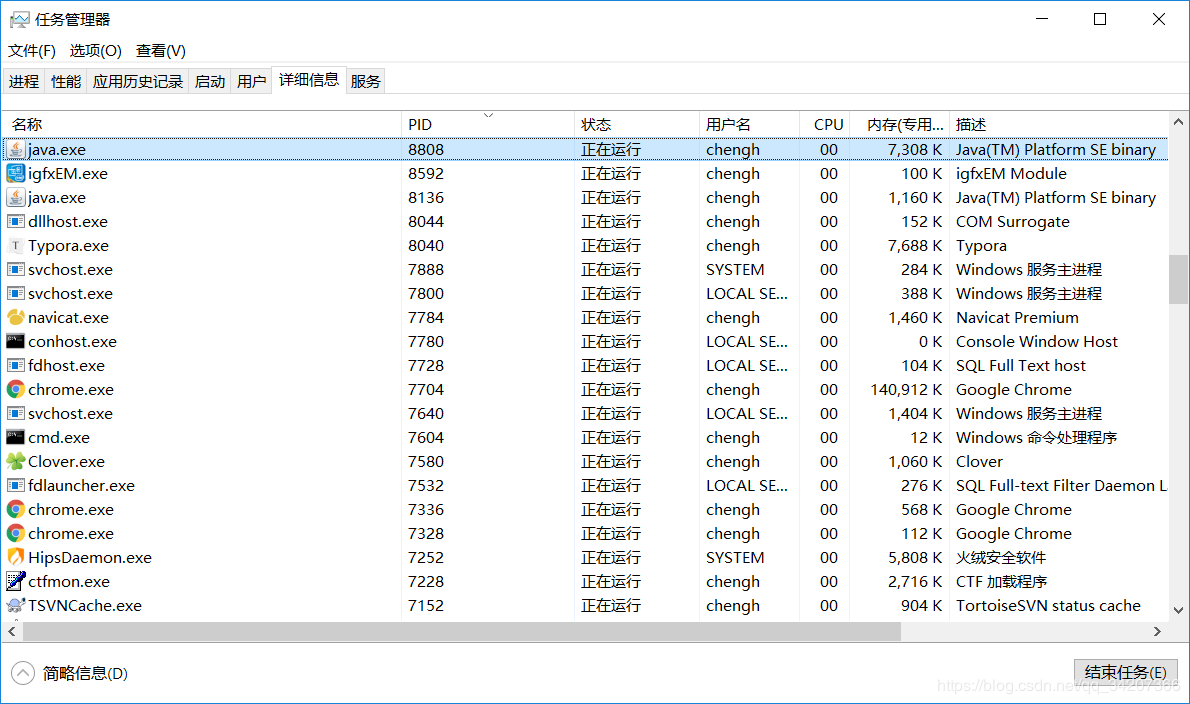
Task: Click the 结束任务 button
Action: pos(1125,672)
